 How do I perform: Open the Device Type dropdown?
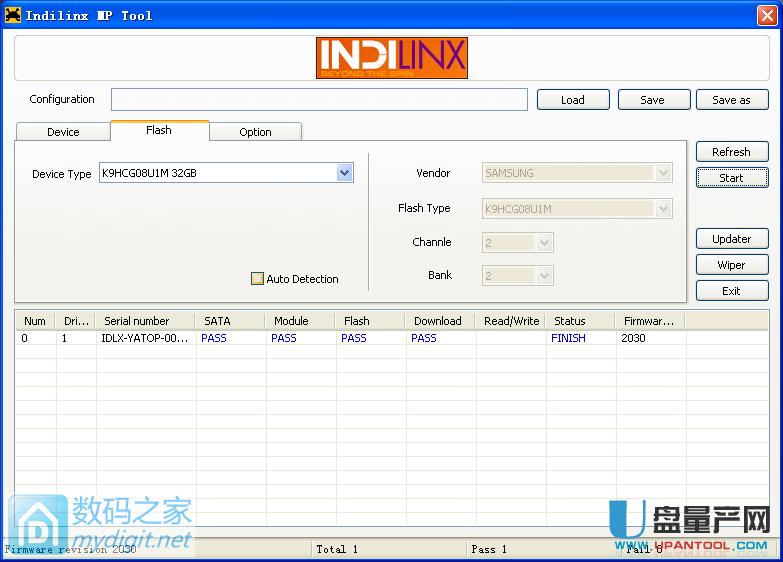[344, 173]
